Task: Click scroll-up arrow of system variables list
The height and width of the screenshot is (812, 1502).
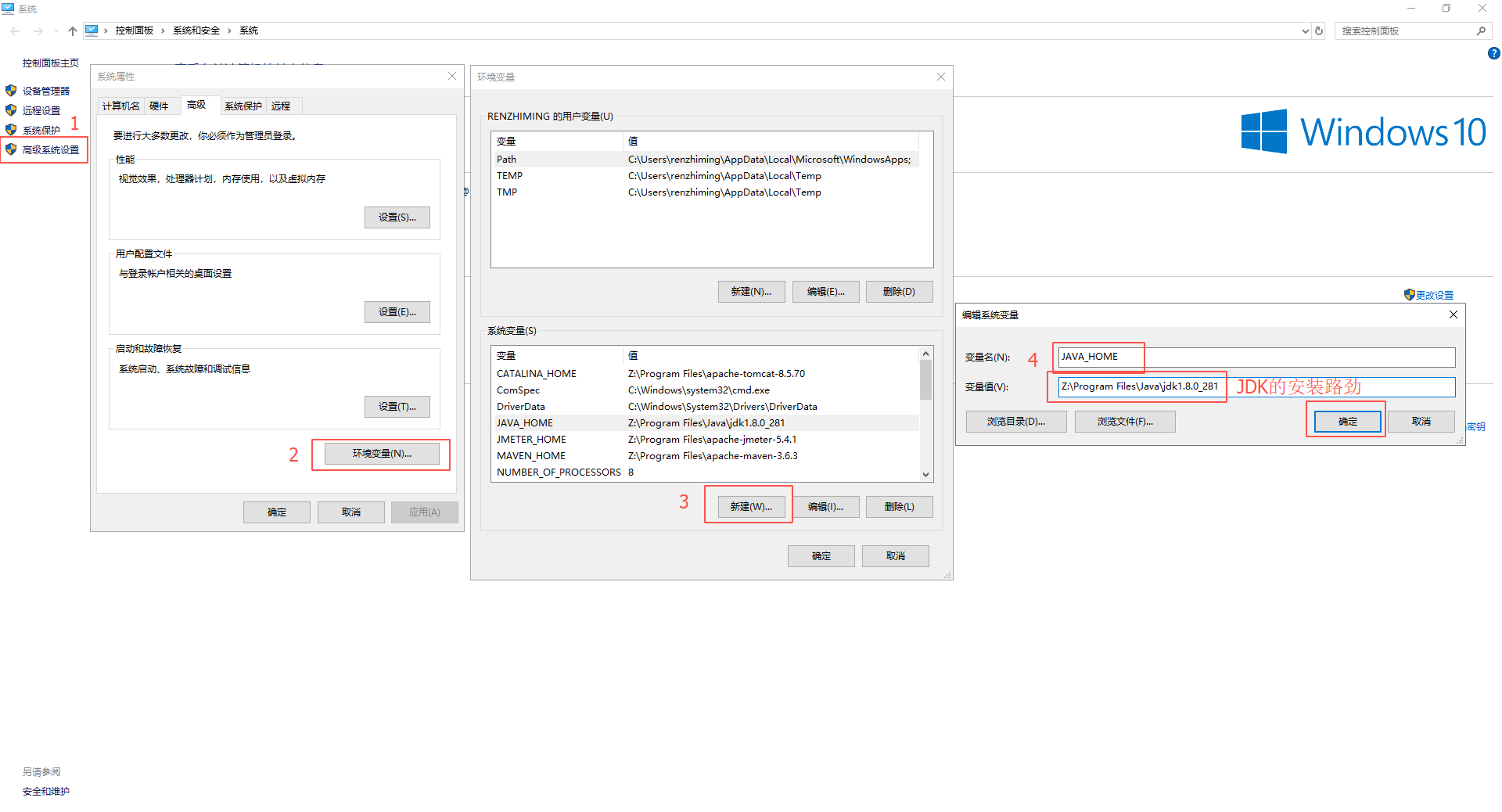Action: (x=926, y=354)
